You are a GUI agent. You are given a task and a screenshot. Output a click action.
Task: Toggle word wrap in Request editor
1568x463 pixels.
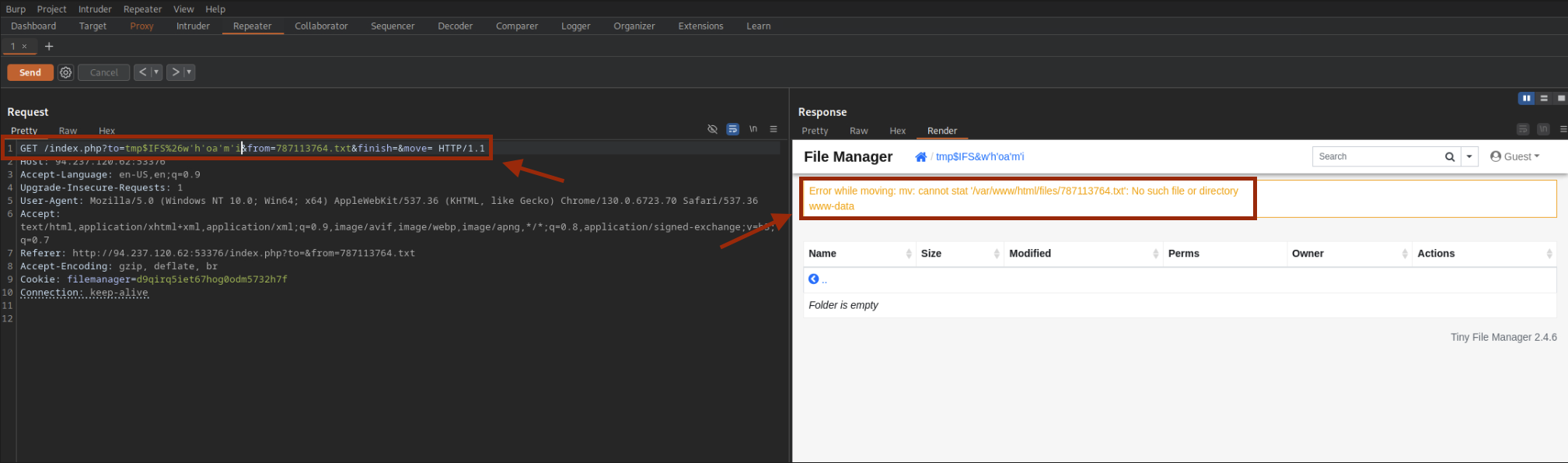[733, 129]
